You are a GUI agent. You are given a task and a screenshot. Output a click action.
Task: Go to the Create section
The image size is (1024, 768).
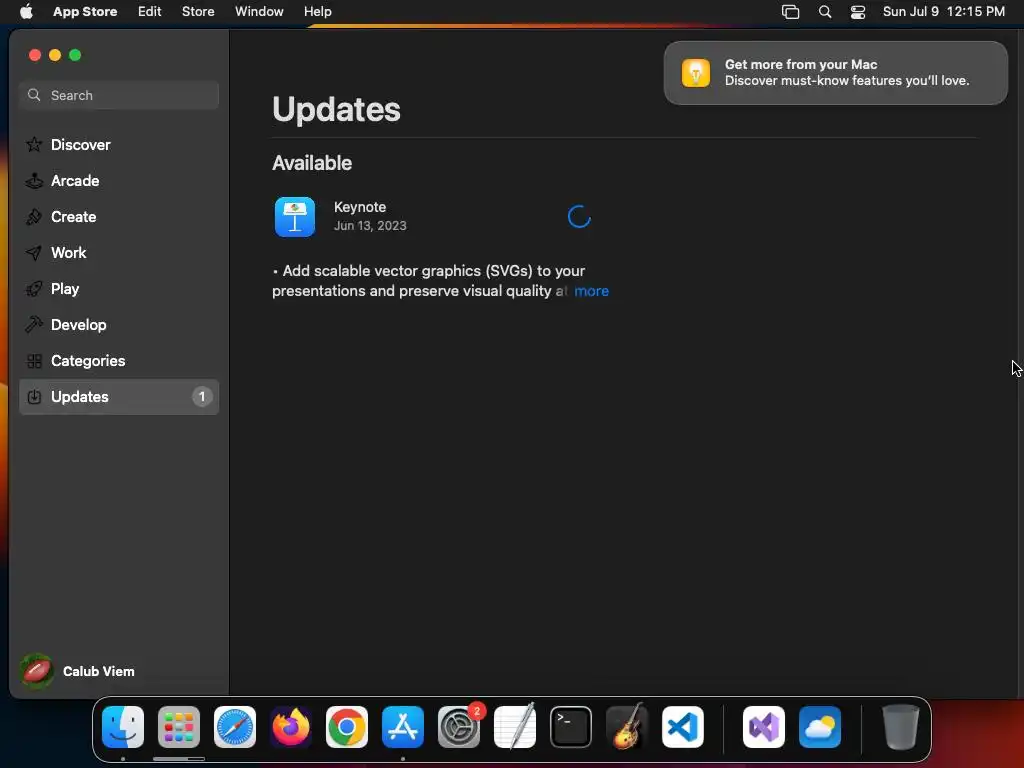(x=119, y=216)
